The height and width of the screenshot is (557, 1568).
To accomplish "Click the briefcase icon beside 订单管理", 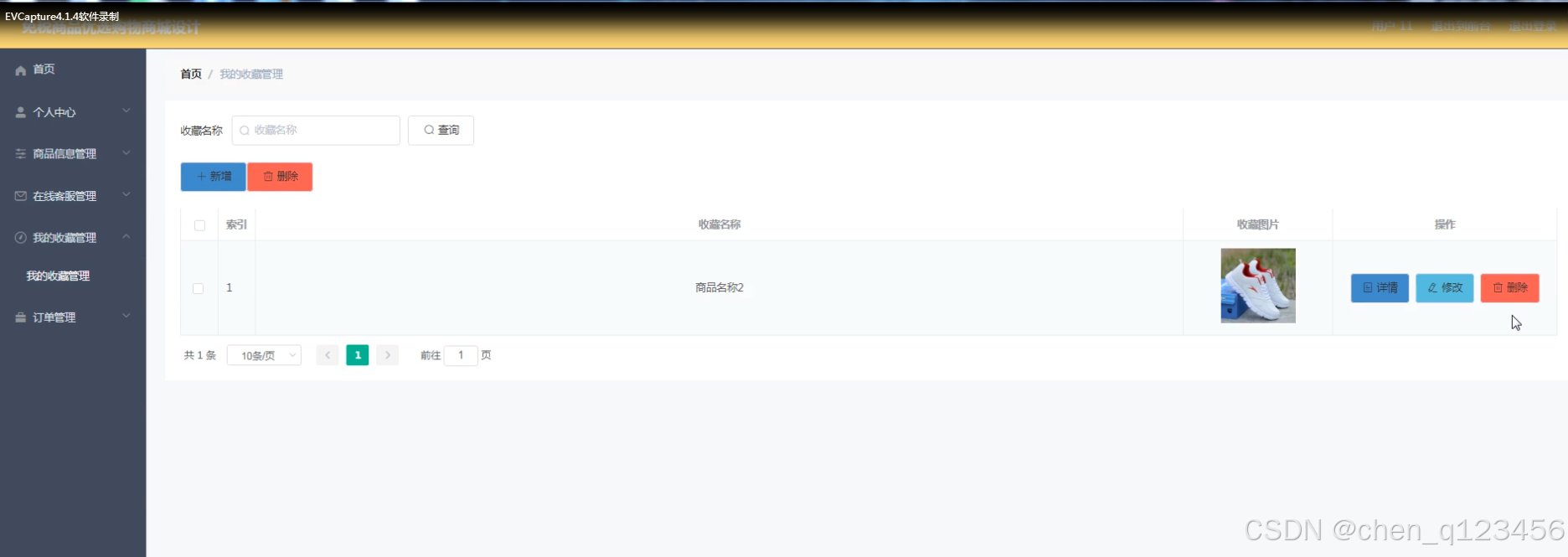I will click(21, 317).
